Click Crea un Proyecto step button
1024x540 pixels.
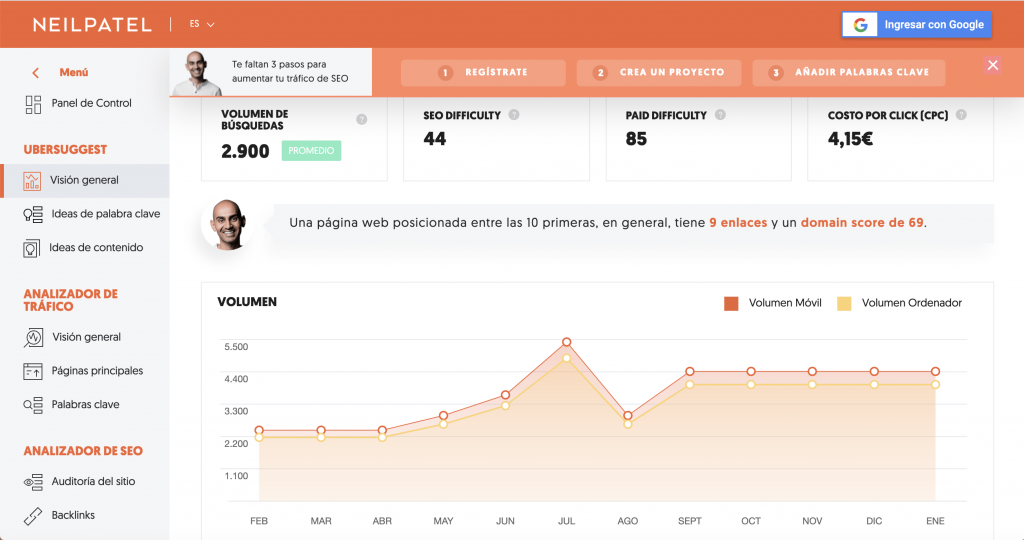coord(659,72)
